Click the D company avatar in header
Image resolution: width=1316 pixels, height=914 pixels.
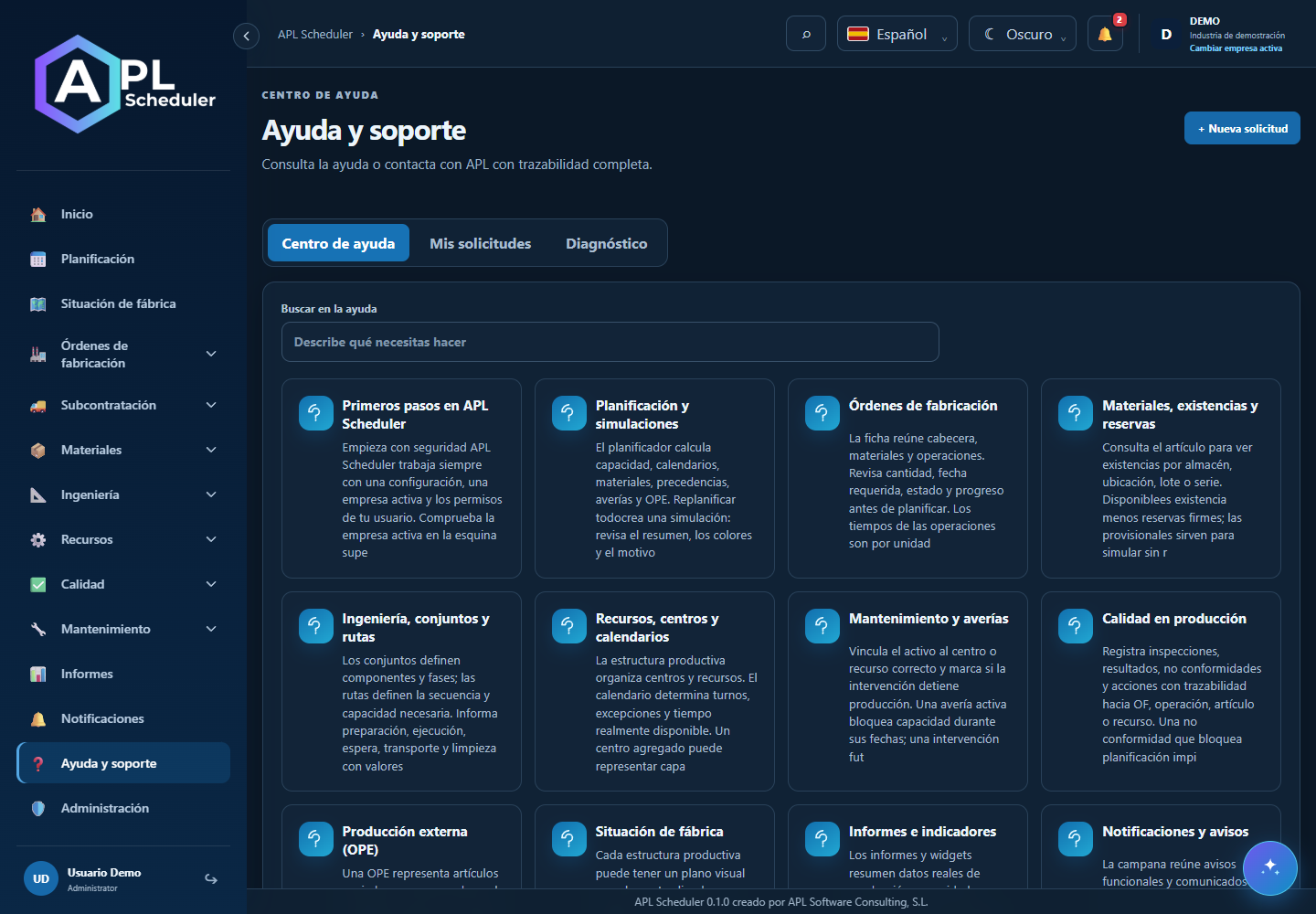coord(1166,34)
